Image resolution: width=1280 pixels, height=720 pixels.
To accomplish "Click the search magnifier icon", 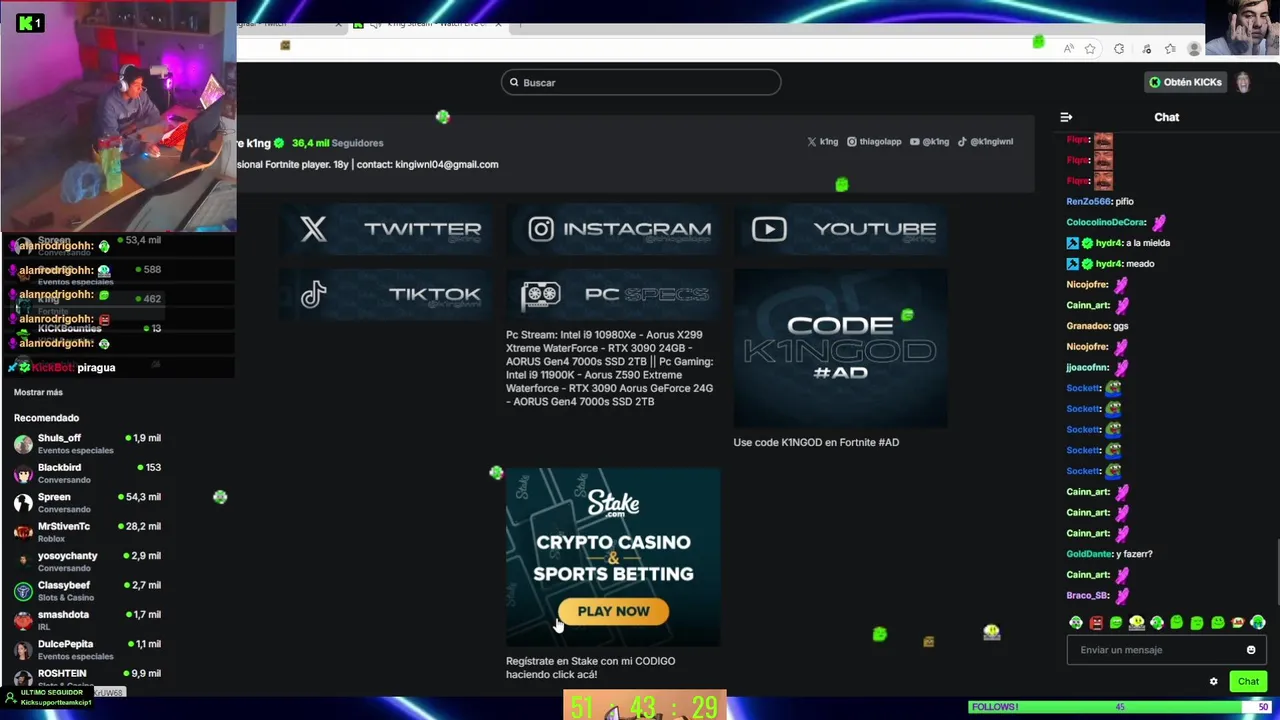I will click(514, 83).
